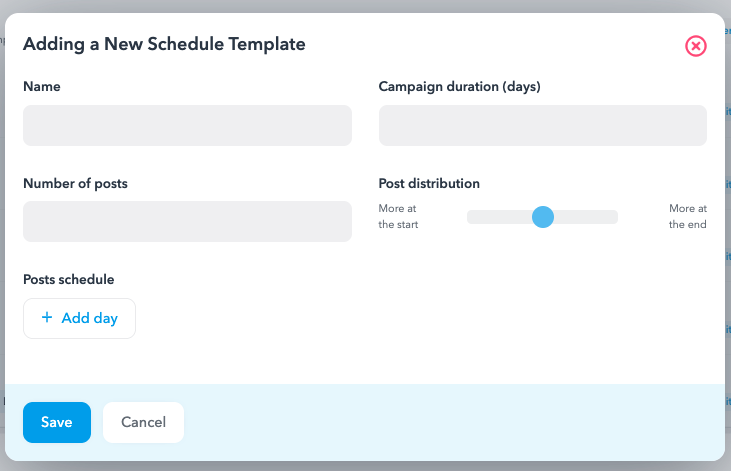Grab the Post distribution slider handle
This screenshot has width=731, height=471.
pyautogui.click(x=543, y=217)
